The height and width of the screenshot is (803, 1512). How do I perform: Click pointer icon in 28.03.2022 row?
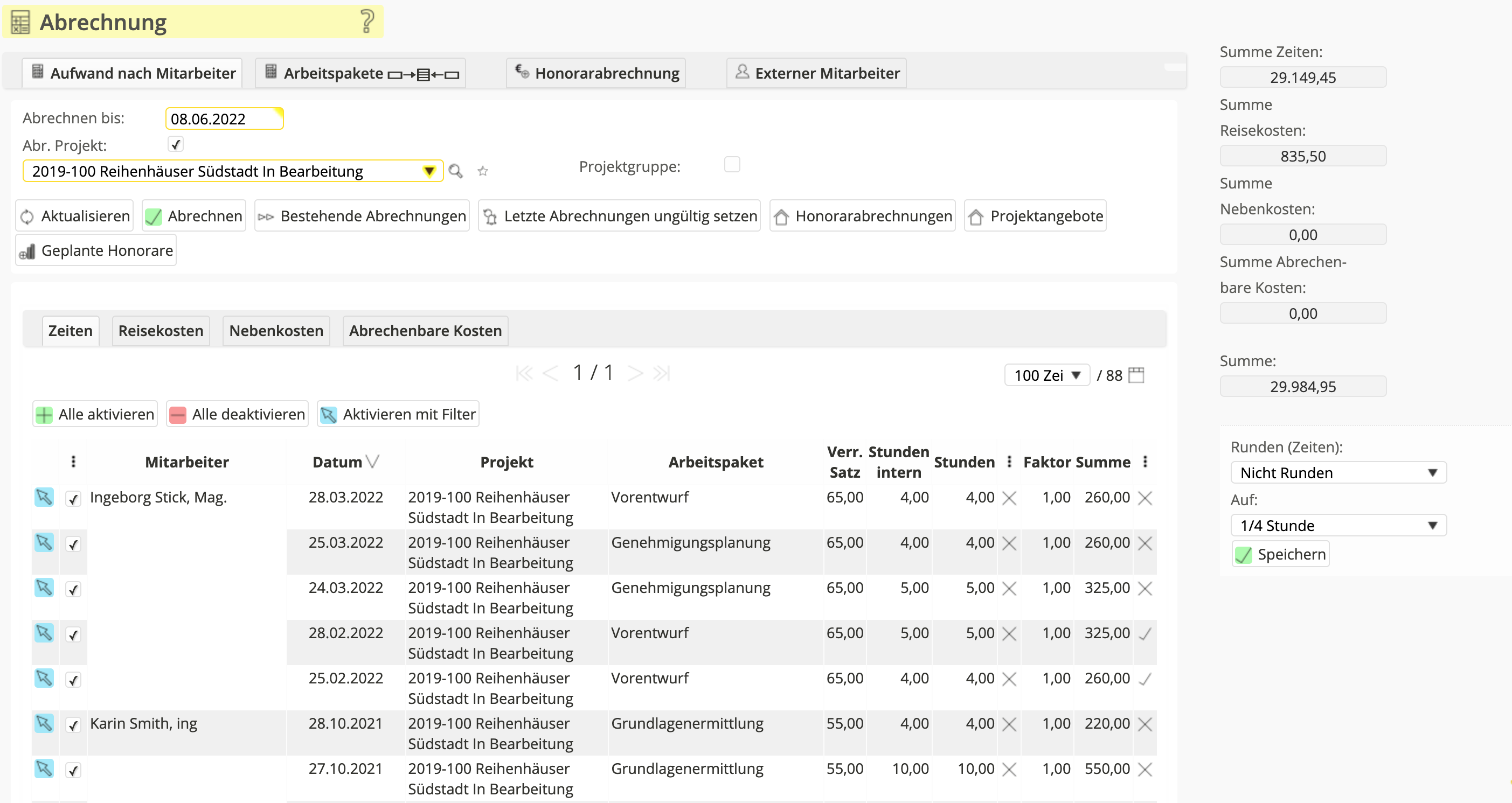click(44, 498)
